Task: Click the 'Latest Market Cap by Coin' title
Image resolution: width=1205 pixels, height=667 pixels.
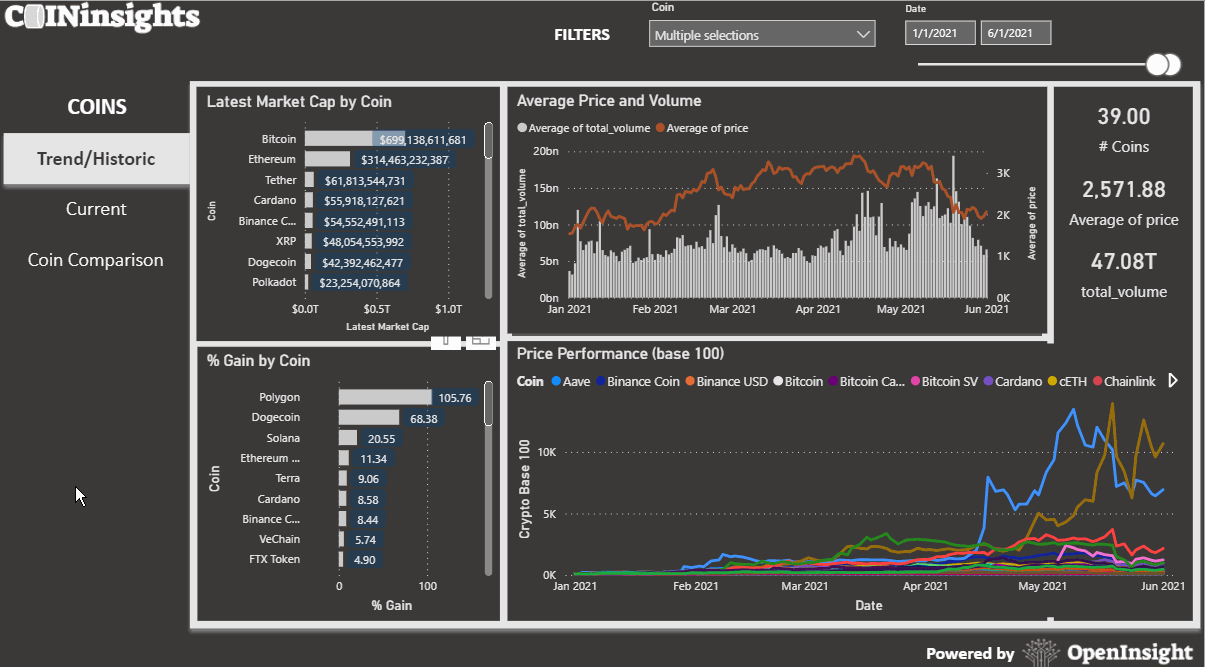Action: click(x=299, y=101)
